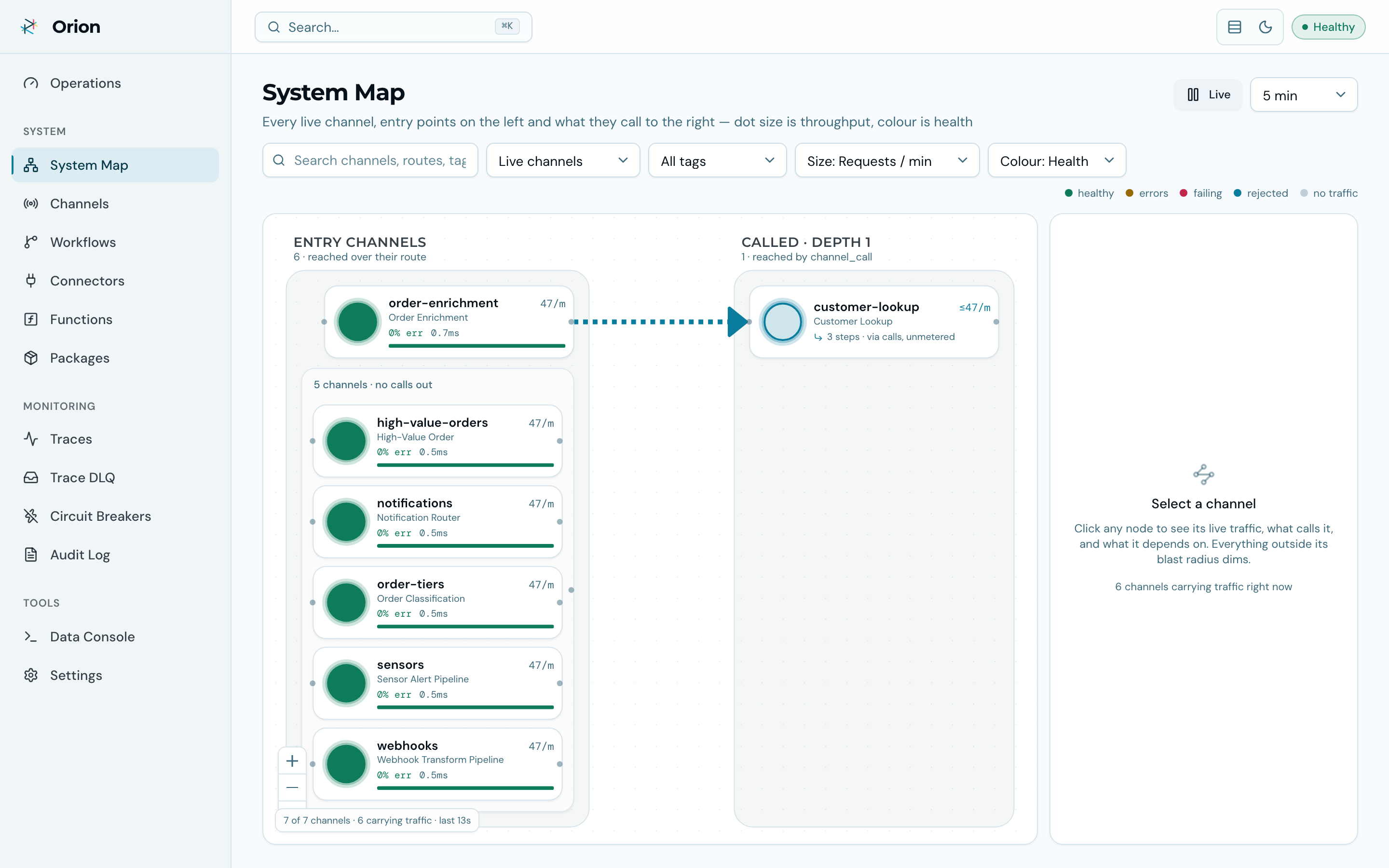Click the System Map sidebar icon
This screenshot has width=1389, height=868.
[31, 165]
